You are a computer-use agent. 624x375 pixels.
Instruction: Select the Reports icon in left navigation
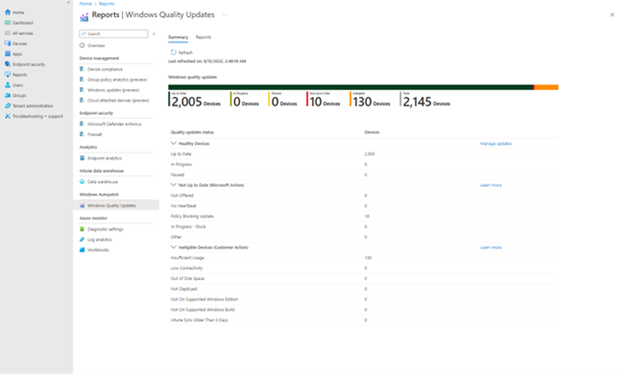(x=8, y=74)
